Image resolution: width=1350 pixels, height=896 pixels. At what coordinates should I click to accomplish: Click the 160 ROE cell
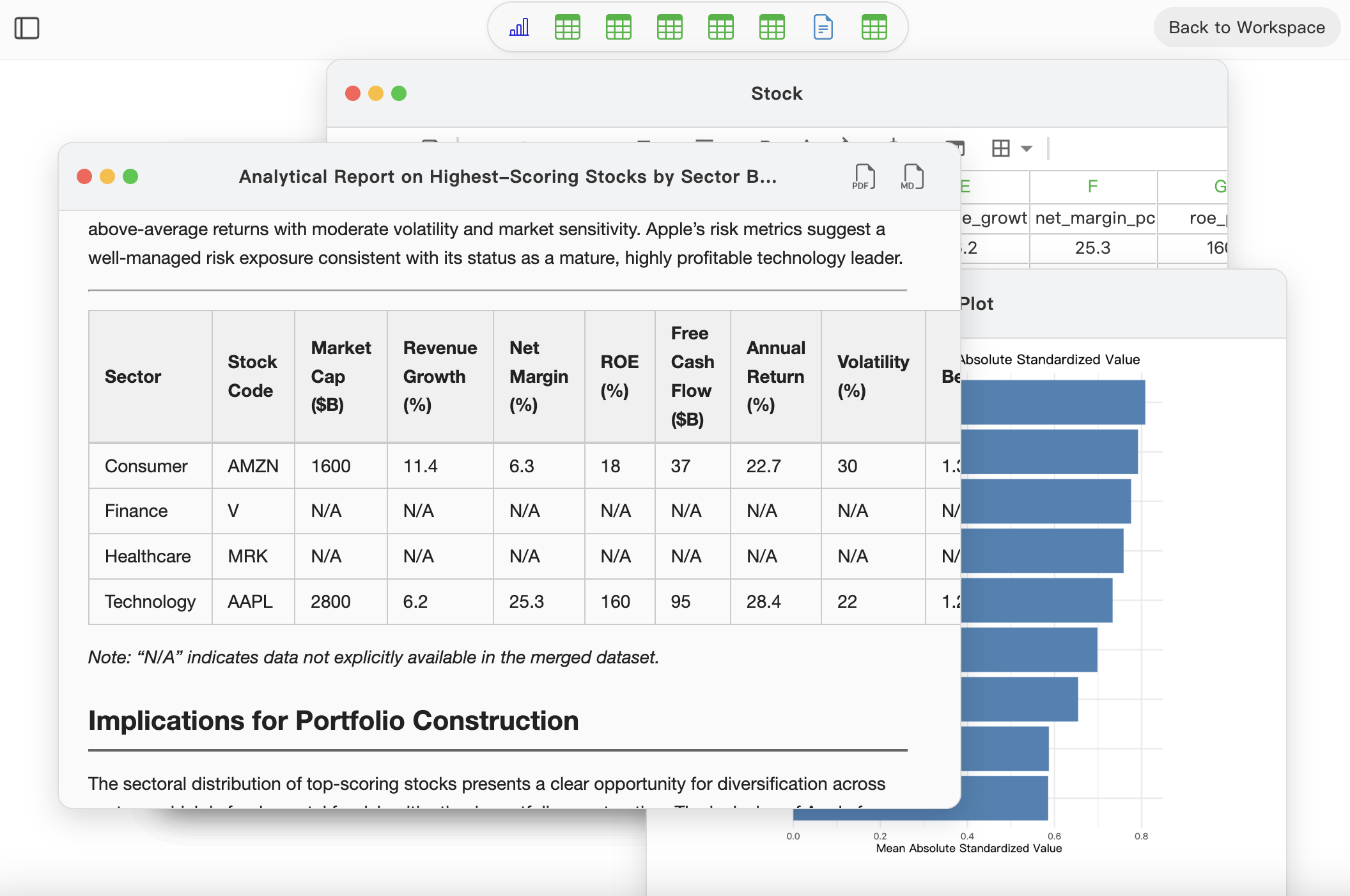[619, 602]
